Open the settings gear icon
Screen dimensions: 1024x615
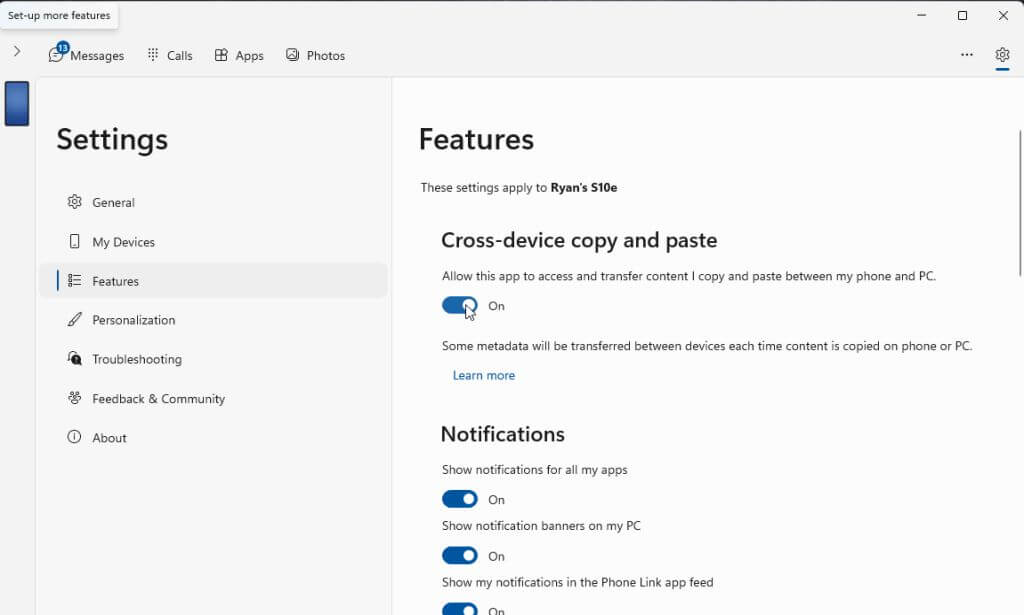click(1002, 55)
